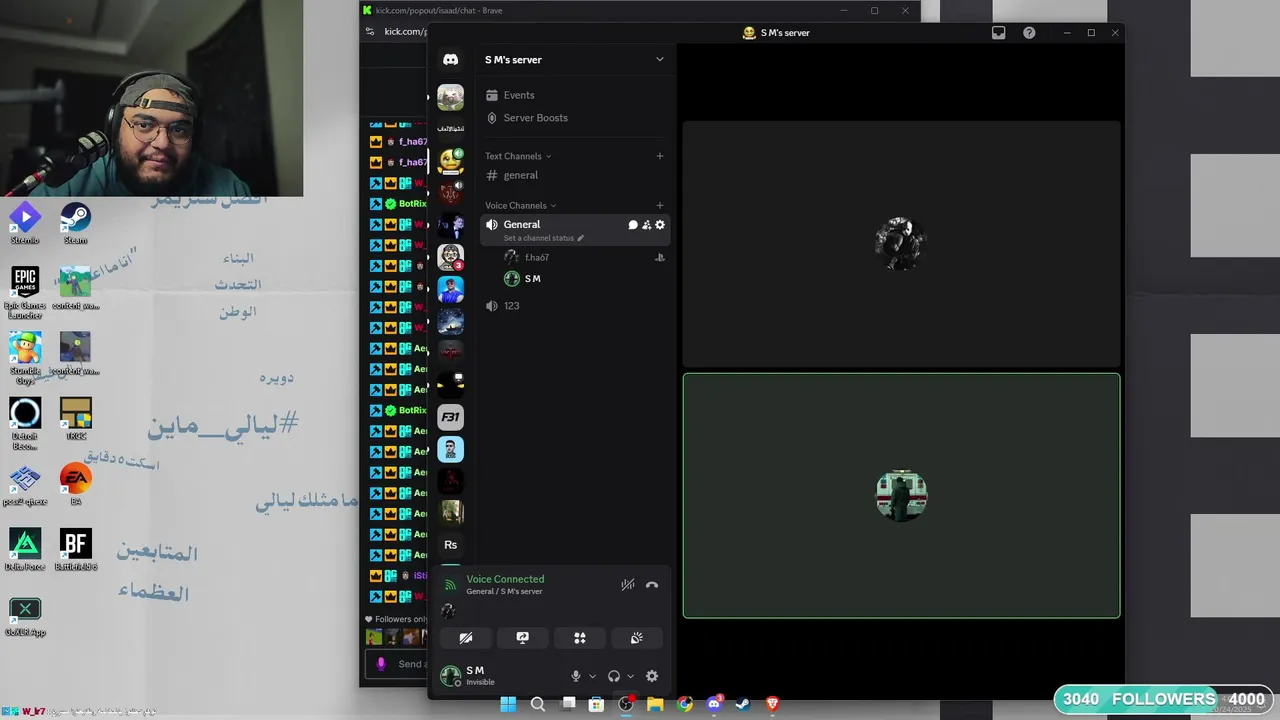Open Stremio desktop shortcut
This screenshot has width=1280, height=720.
(x=25, y=223)
